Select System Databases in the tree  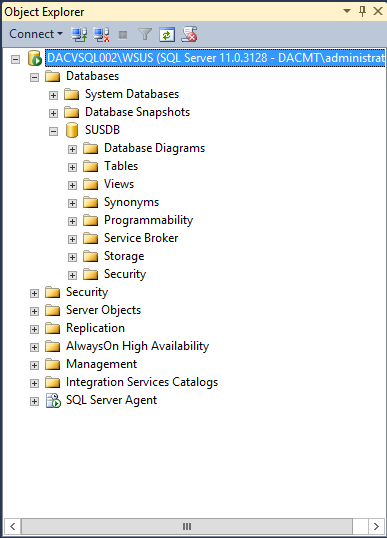(132, 94)
